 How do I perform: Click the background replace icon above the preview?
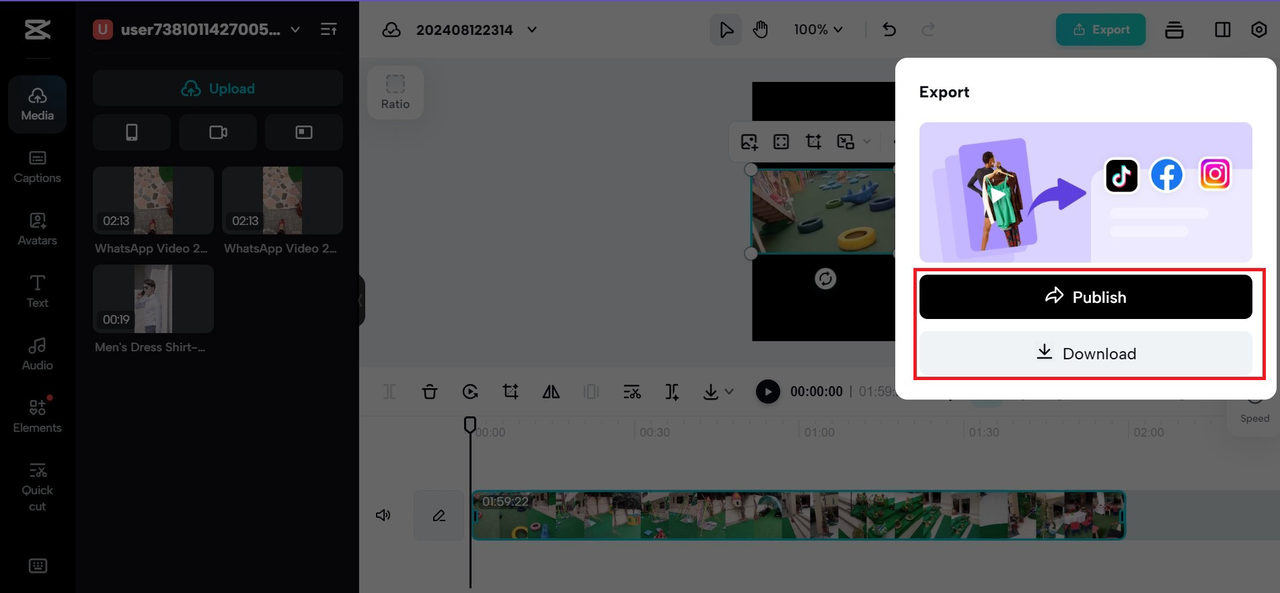846,142
